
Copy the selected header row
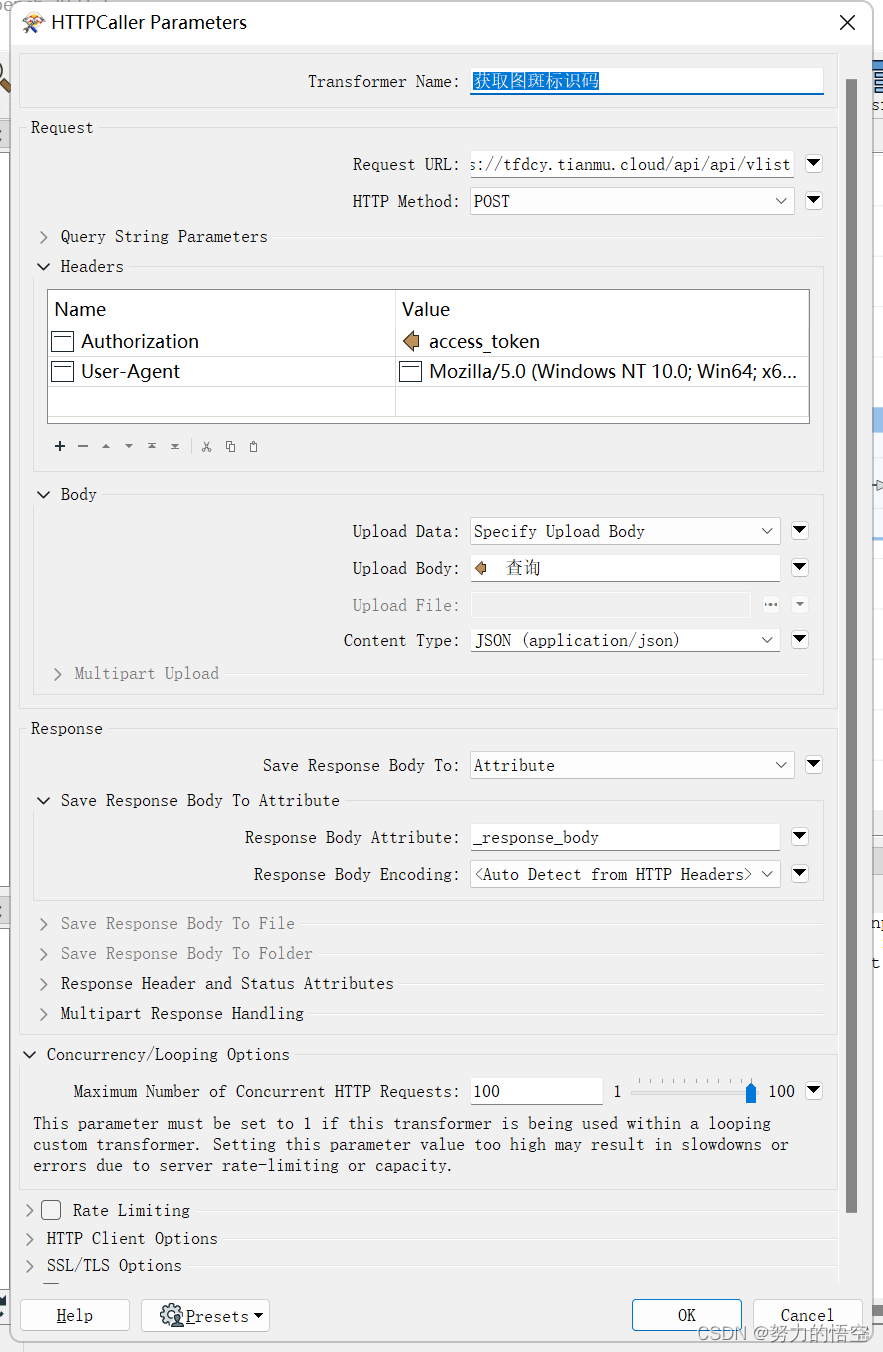[230, 446]
